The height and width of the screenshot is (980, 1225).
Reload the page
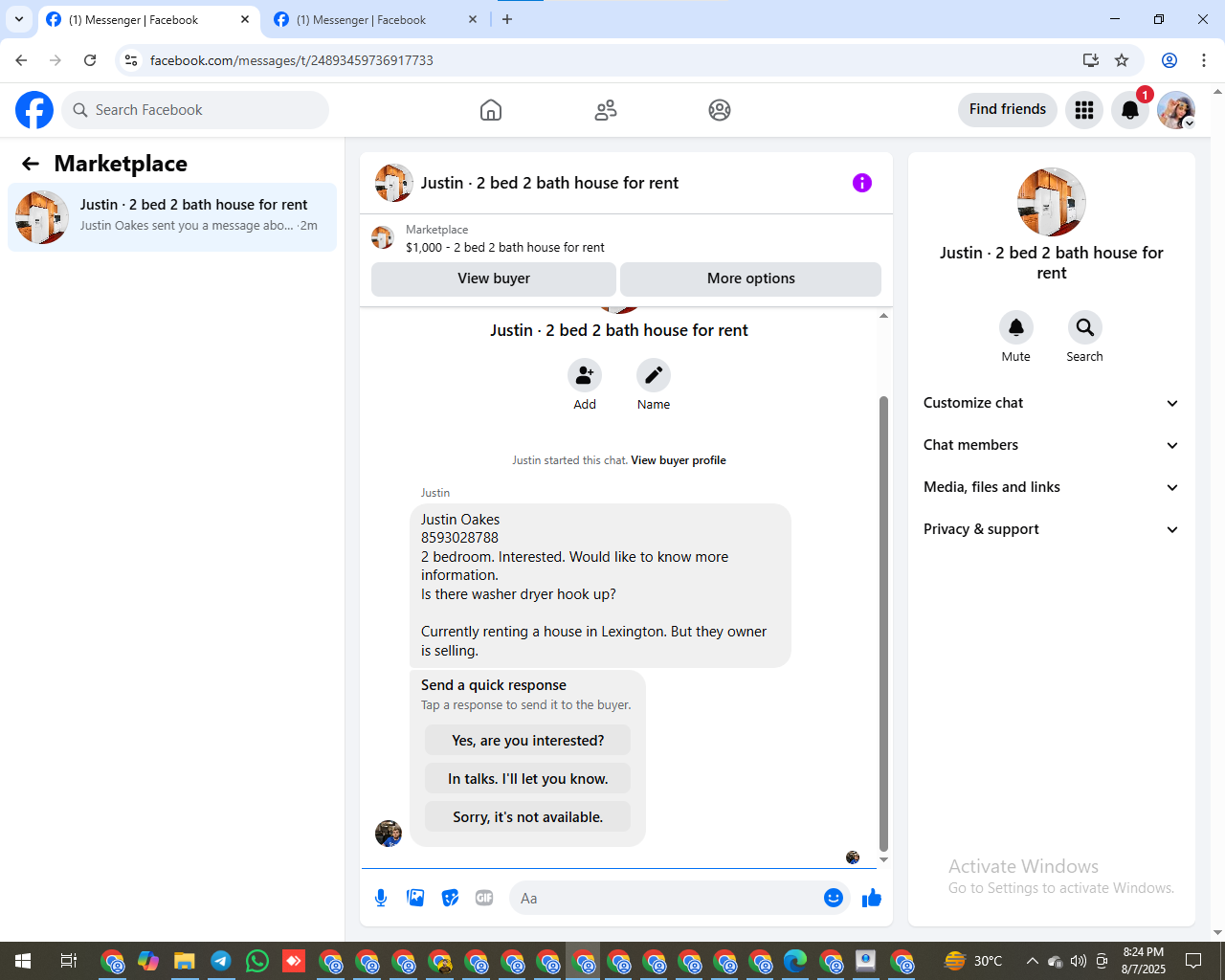point(90,60)
